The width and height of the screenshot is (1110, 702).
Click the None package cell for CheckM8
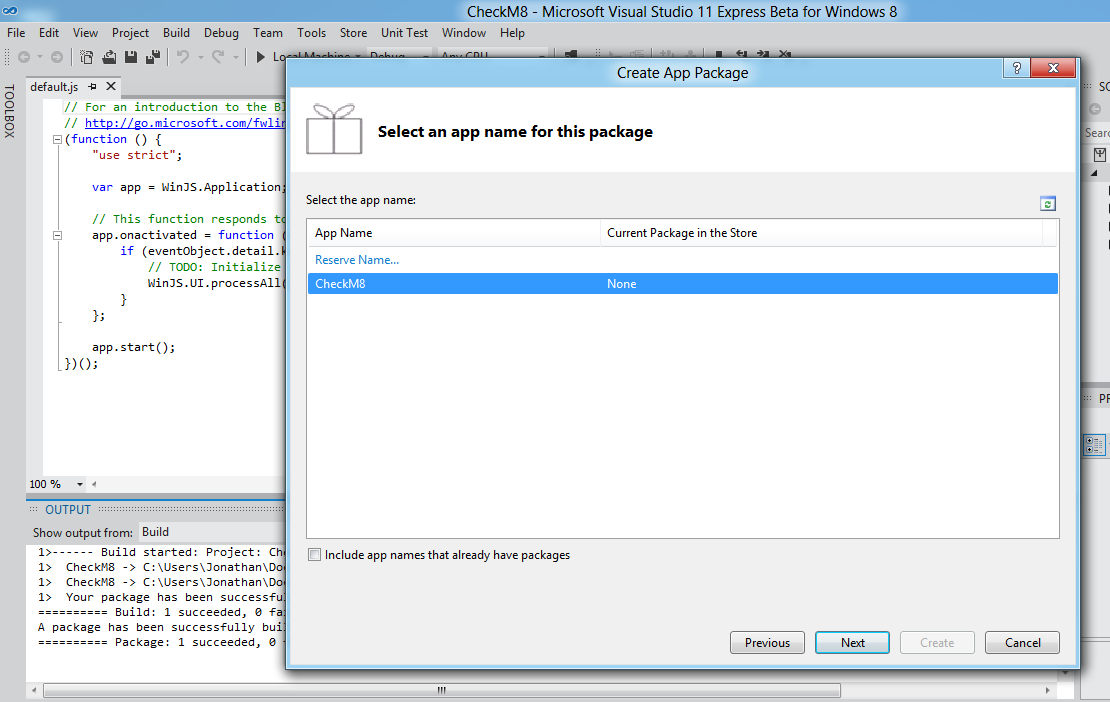(x=622, y=284)
